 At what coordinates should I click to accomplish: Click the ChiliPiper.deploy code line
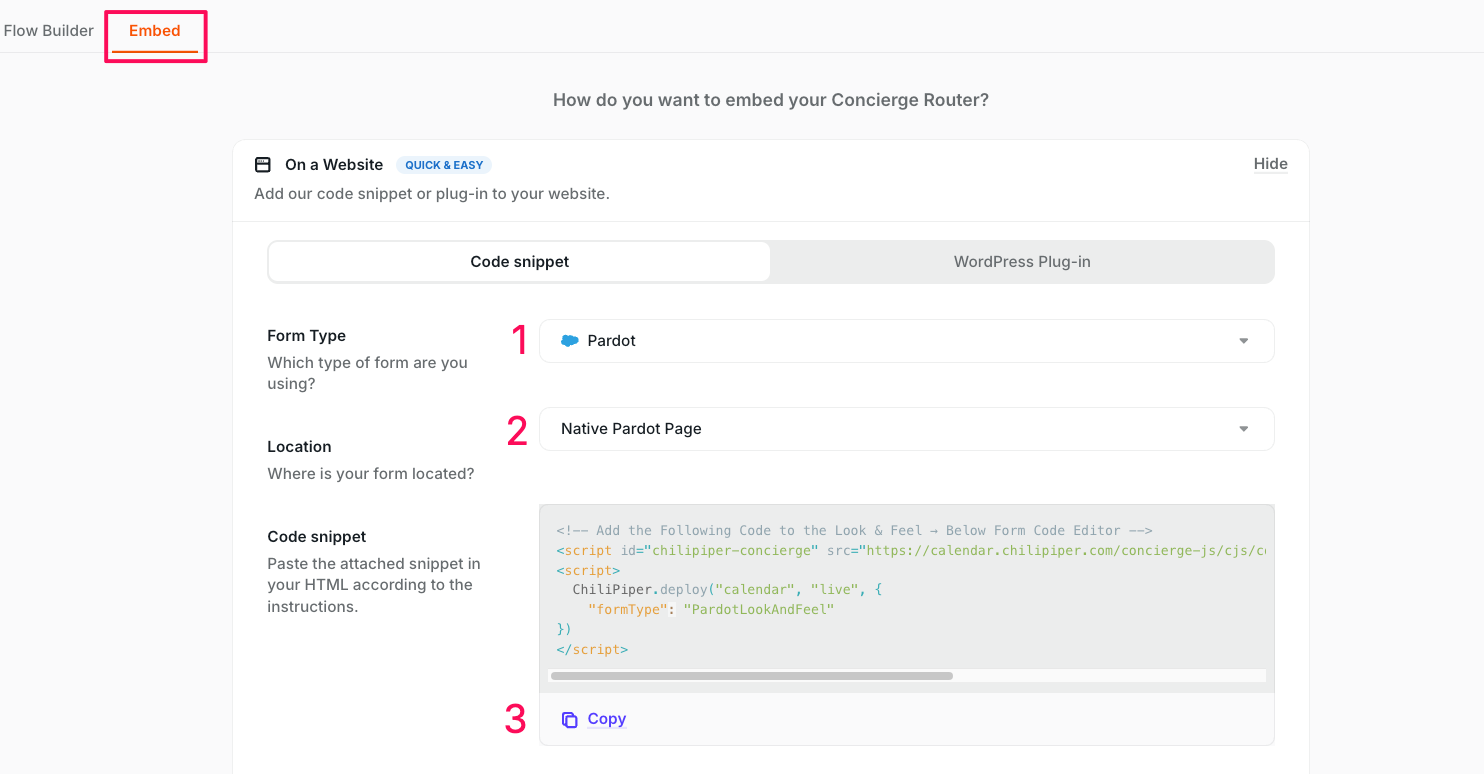[727, 590]
